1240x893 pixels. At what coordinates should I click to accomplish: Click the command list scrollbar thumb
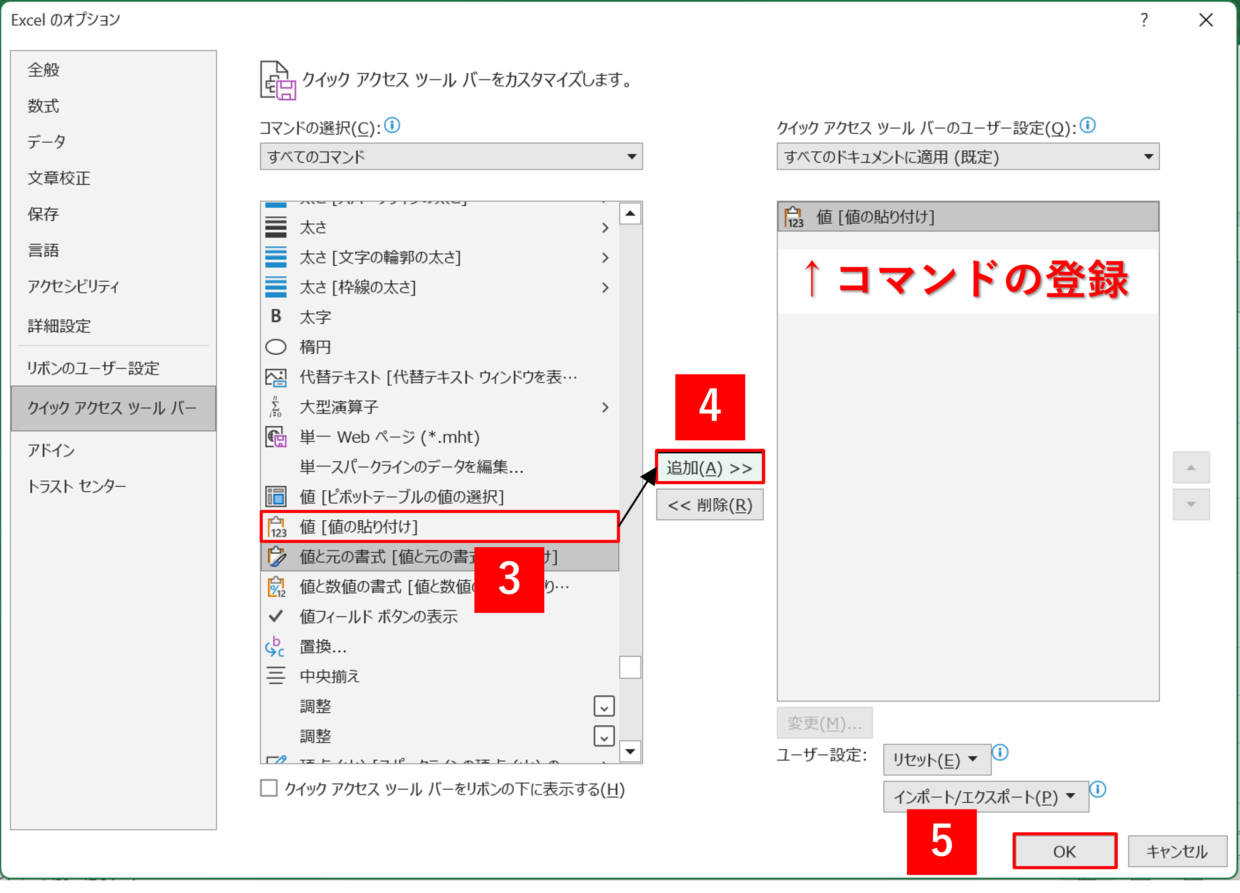coord(630,666)
